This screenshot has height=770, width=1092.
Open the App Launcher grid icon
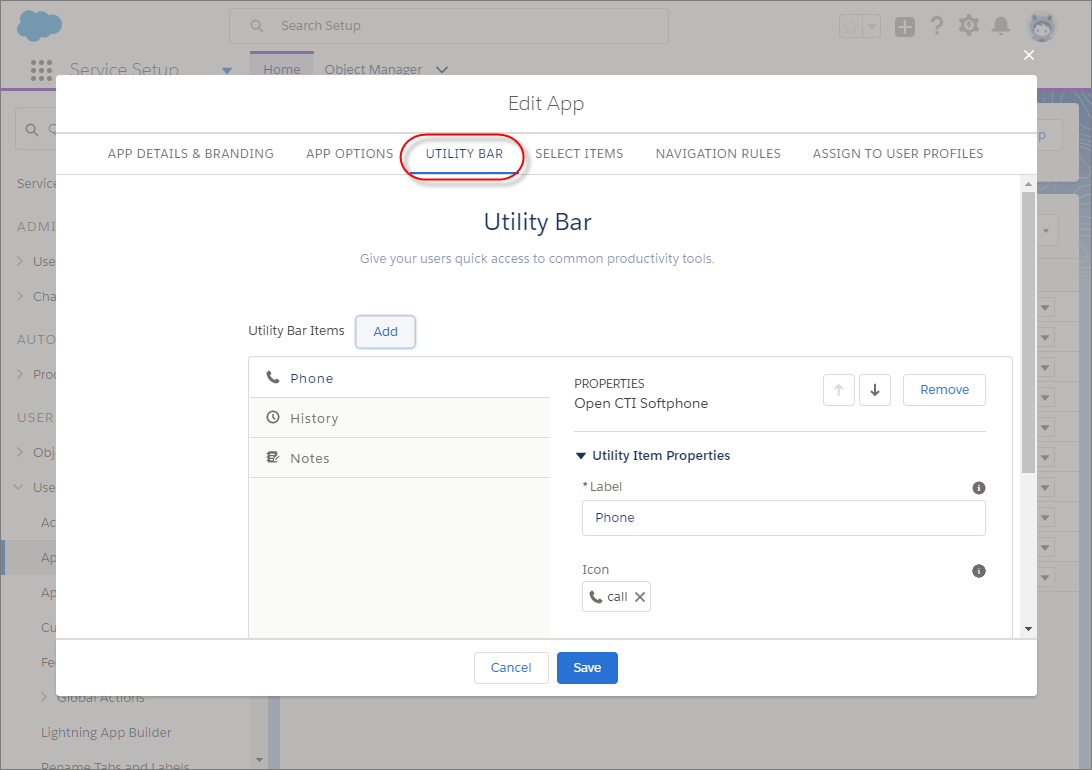pos(41,70)
